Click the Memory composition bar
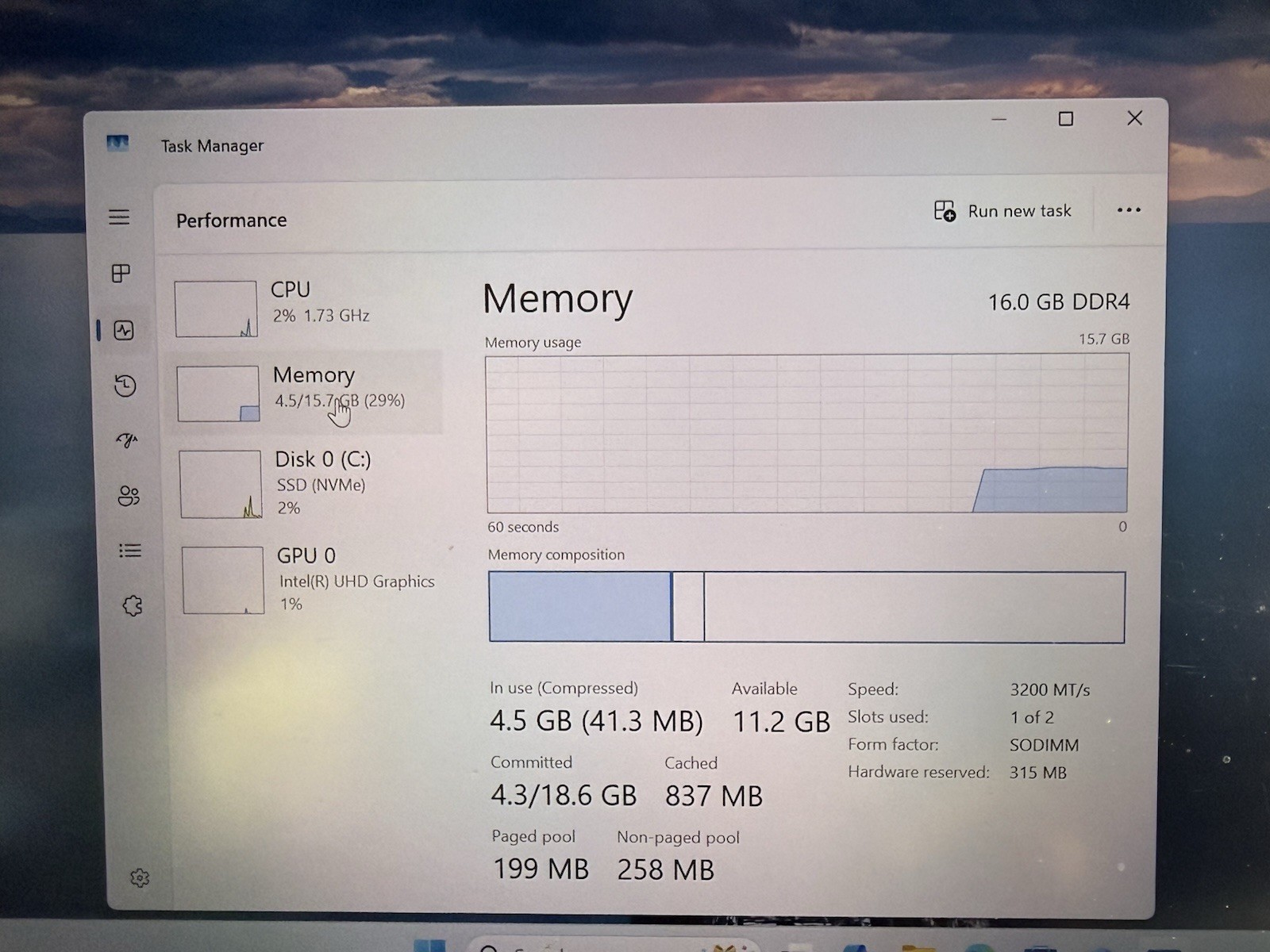The width and height of the screenshot is (1270, 952). pos(806,607)
